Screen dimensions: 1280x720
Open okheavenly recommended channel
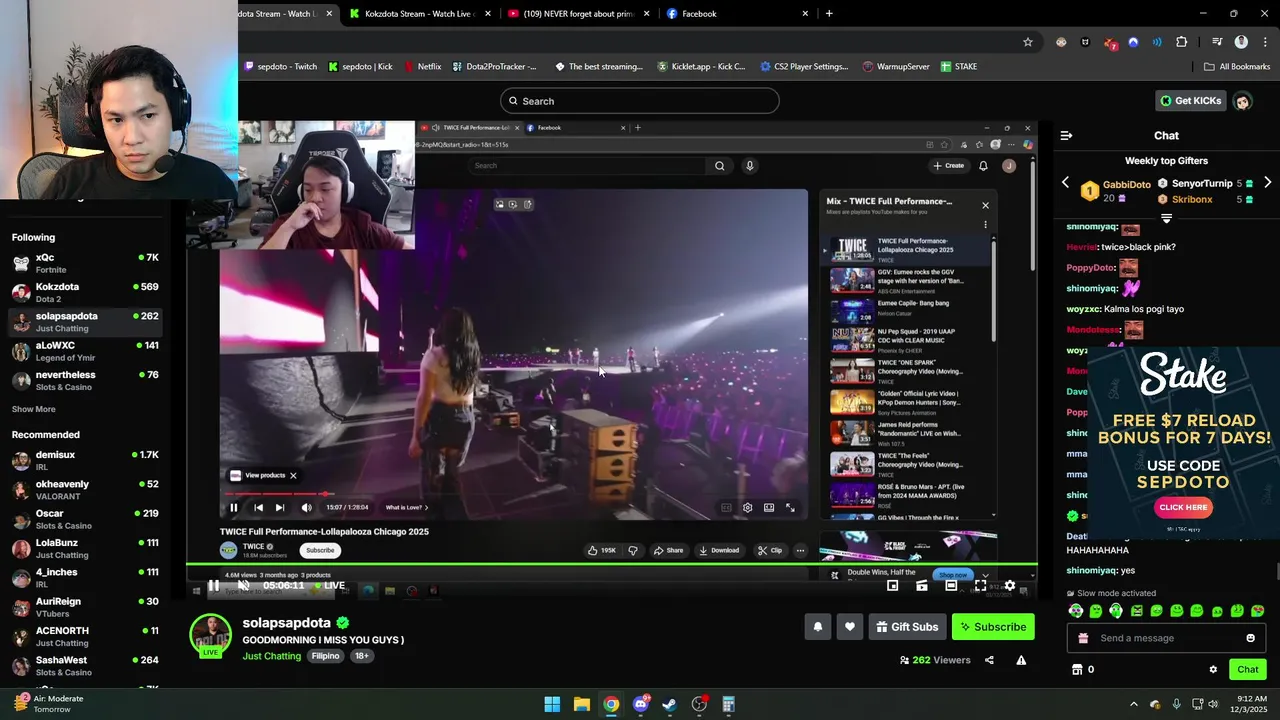[x=85, y=489]
